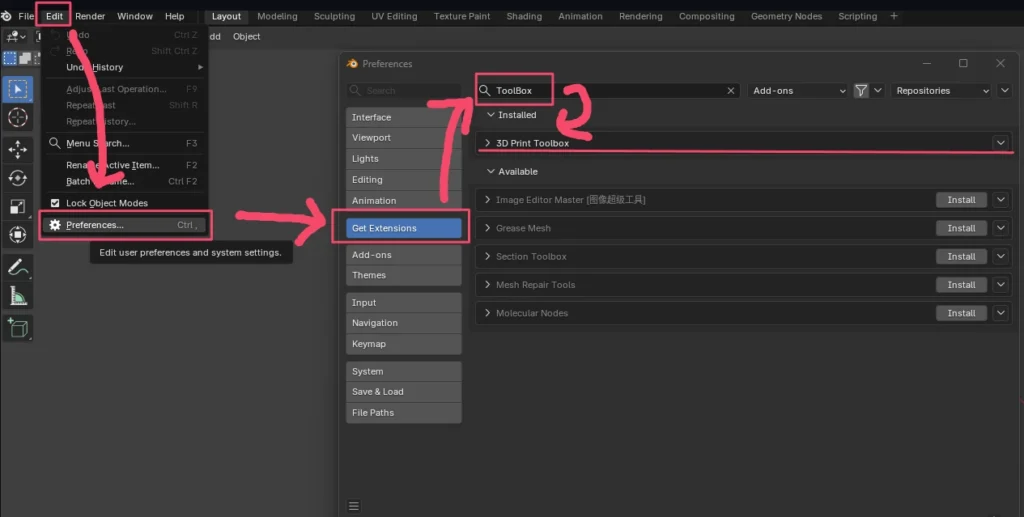The width and height of the screenshot is (1024, 517).
Task: Click the extensions search field containing ToolBox
Action: click(608, 91)
